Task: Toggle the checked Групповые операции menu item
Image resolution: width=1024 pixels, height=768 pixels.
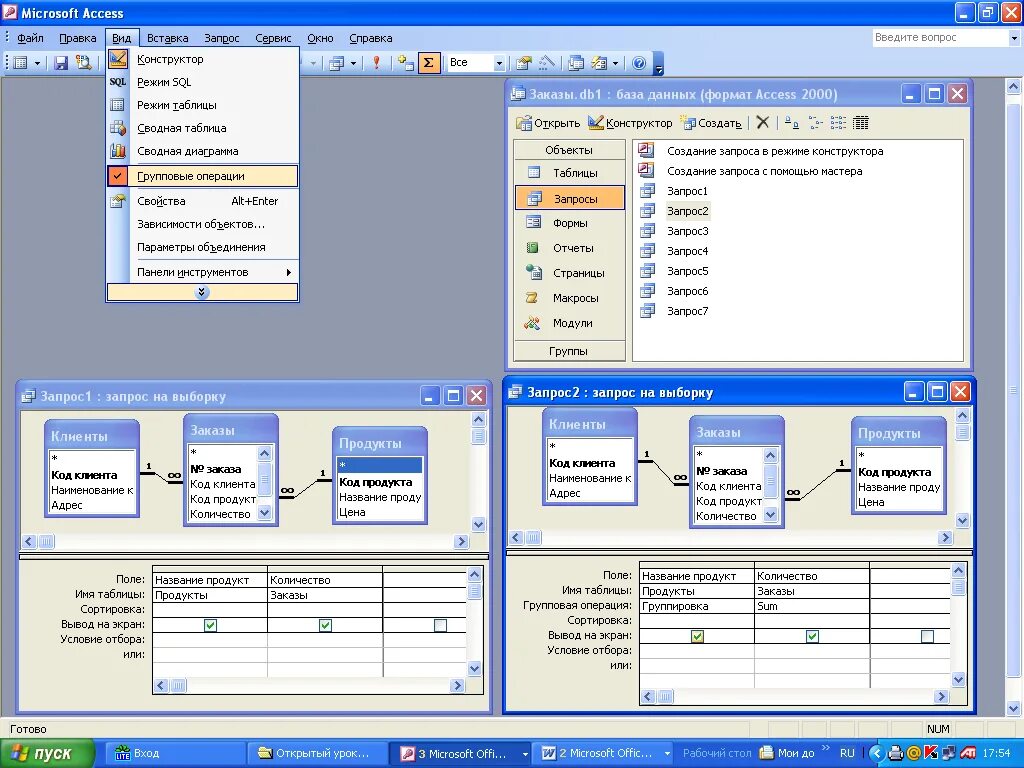Action: tap(202, 176)
